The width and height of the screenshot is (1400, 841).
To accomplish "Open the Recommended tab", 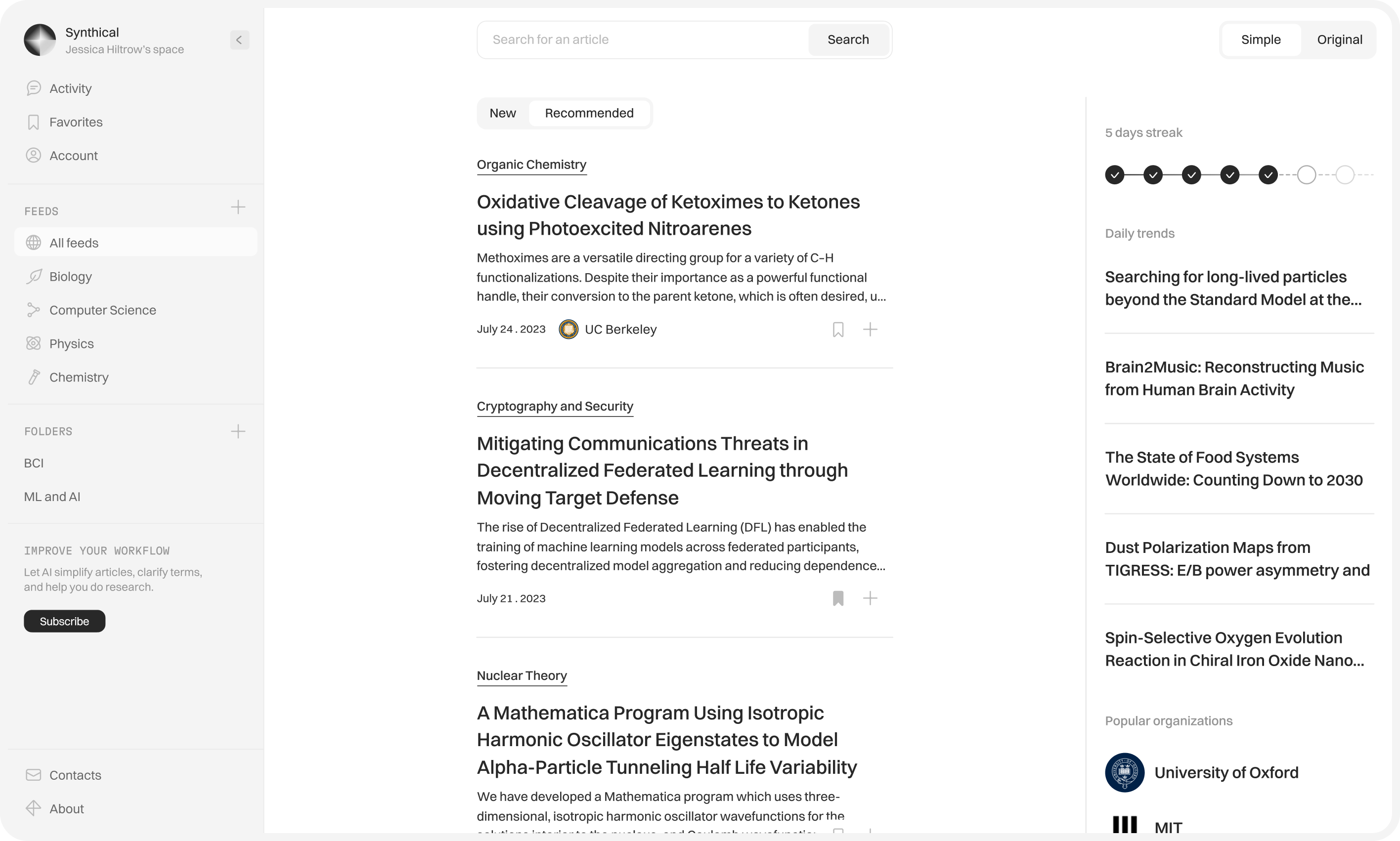I will [589, 113].
